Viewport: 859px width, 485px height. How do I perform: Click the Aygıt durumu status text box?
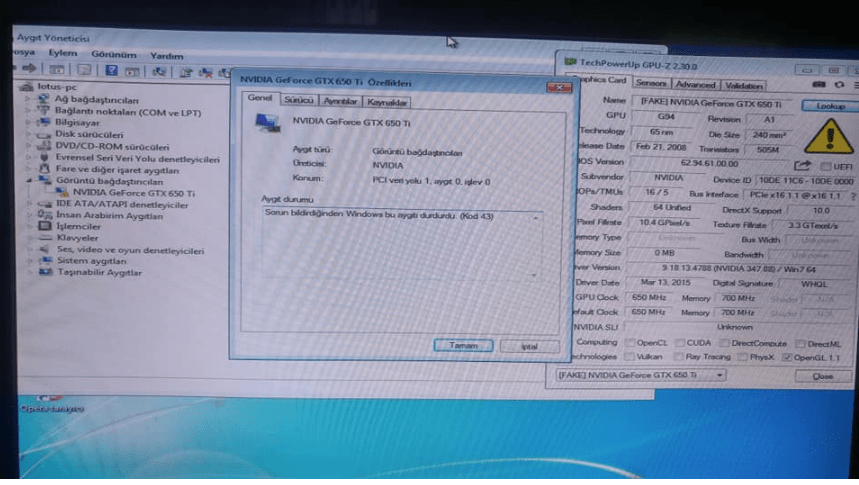[x=402, y=244]
